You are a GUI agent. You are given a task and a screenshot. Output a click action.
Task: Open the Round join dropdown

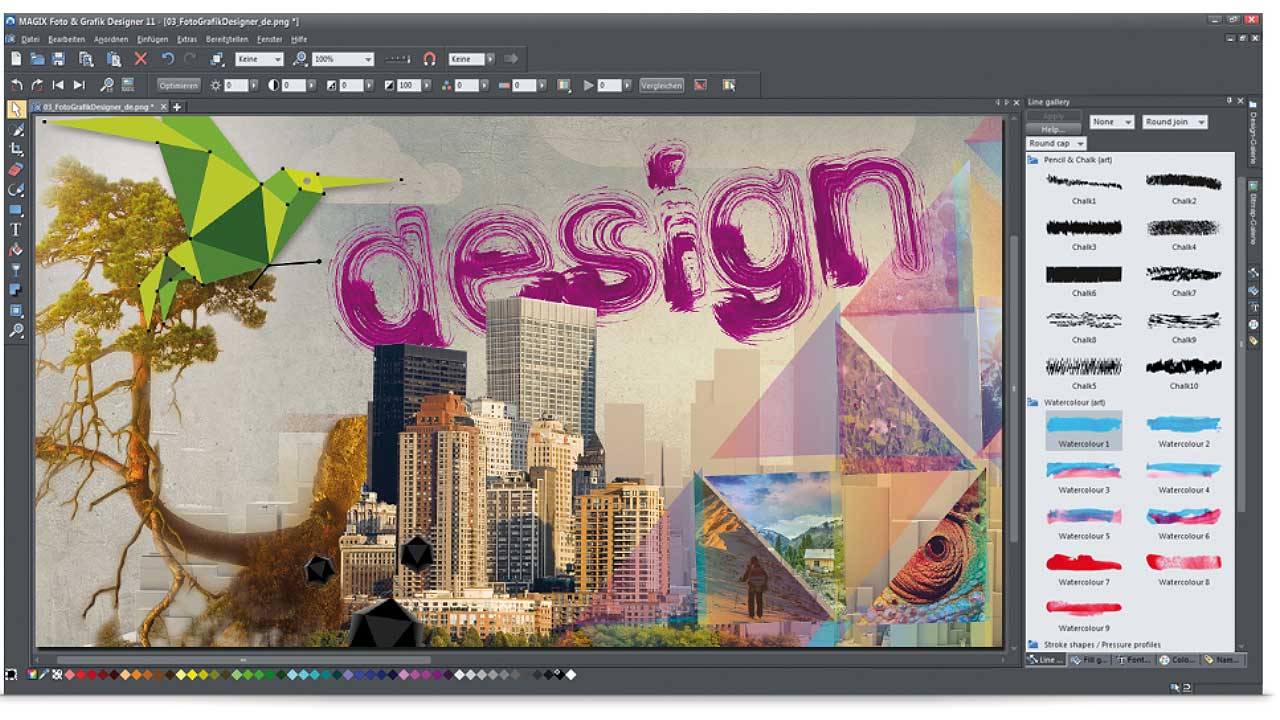click(1174, 122)
